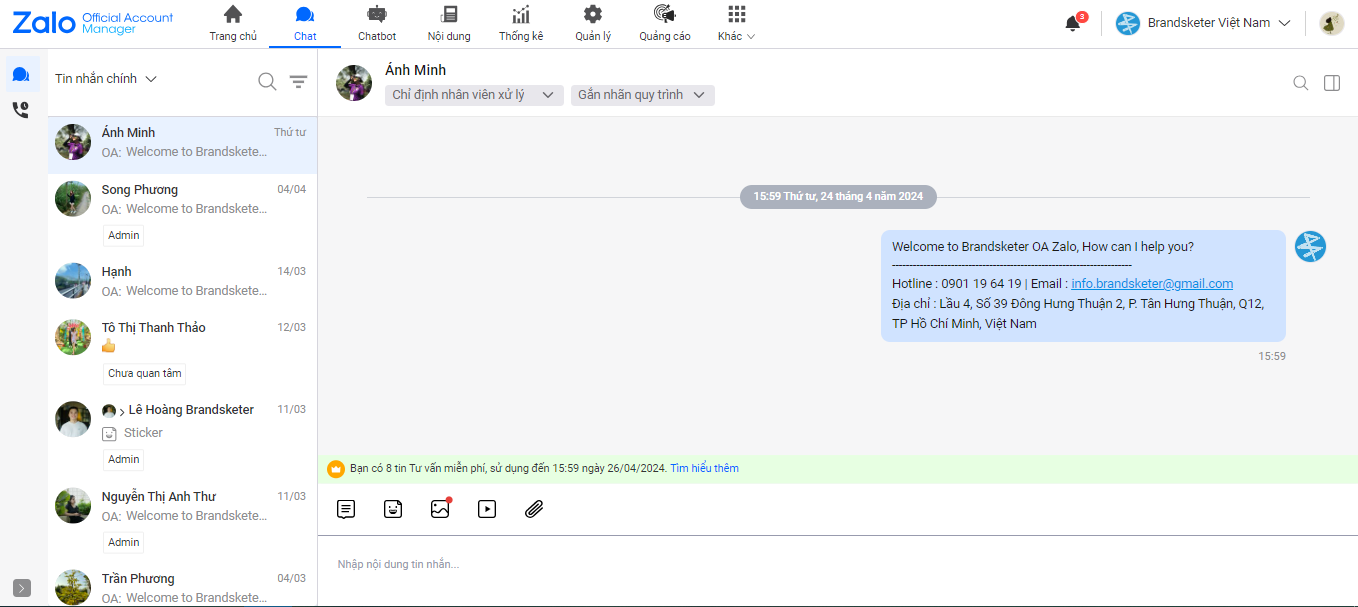
Task: Search within the chat using header magnifier
Action: pyautogui.click(x=1300, y=83)
